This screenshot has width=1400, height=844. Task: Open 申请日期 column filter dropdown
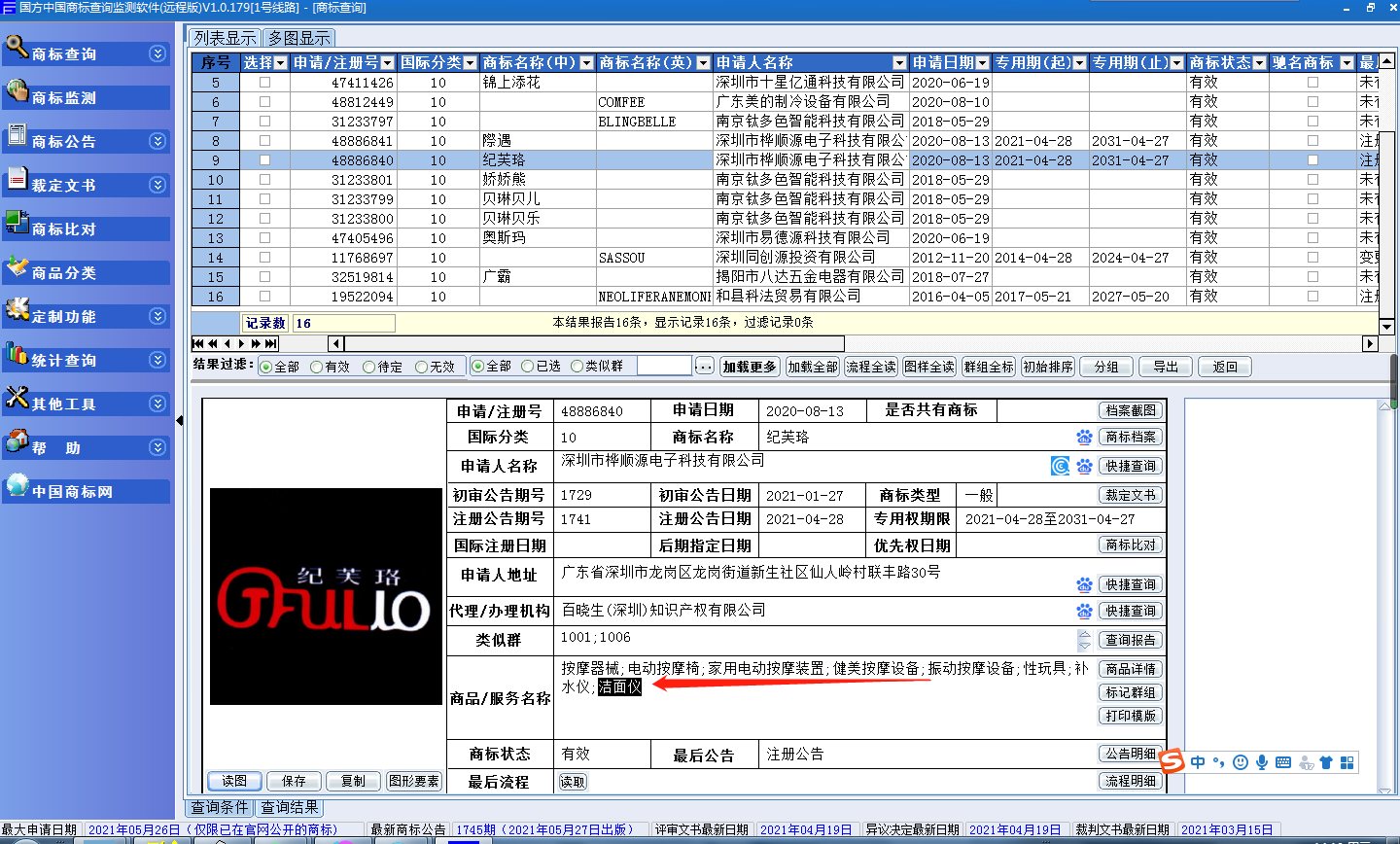[982, 63]
